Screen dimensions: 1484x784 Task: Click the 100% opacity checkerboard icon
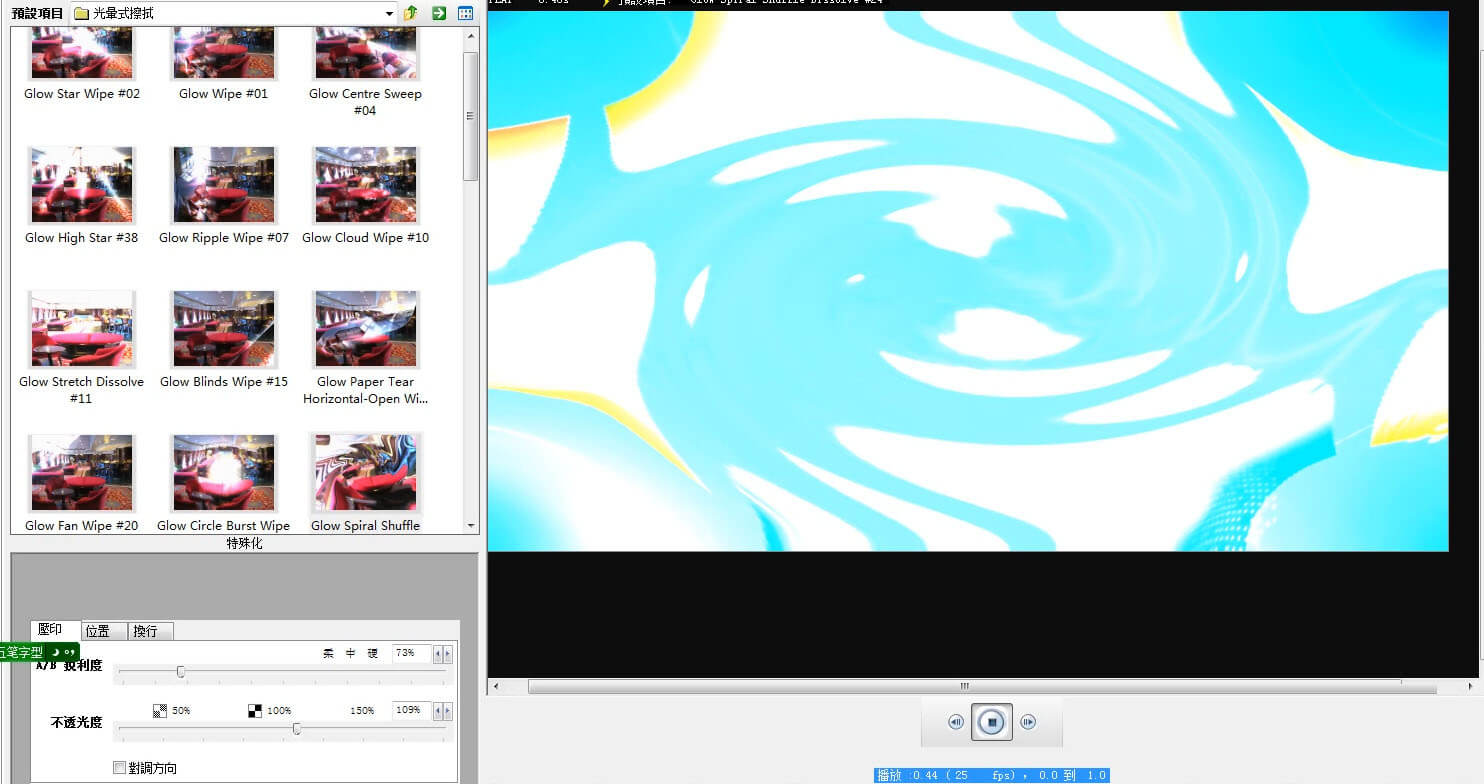pyautogui.click(x=255, y=711)
